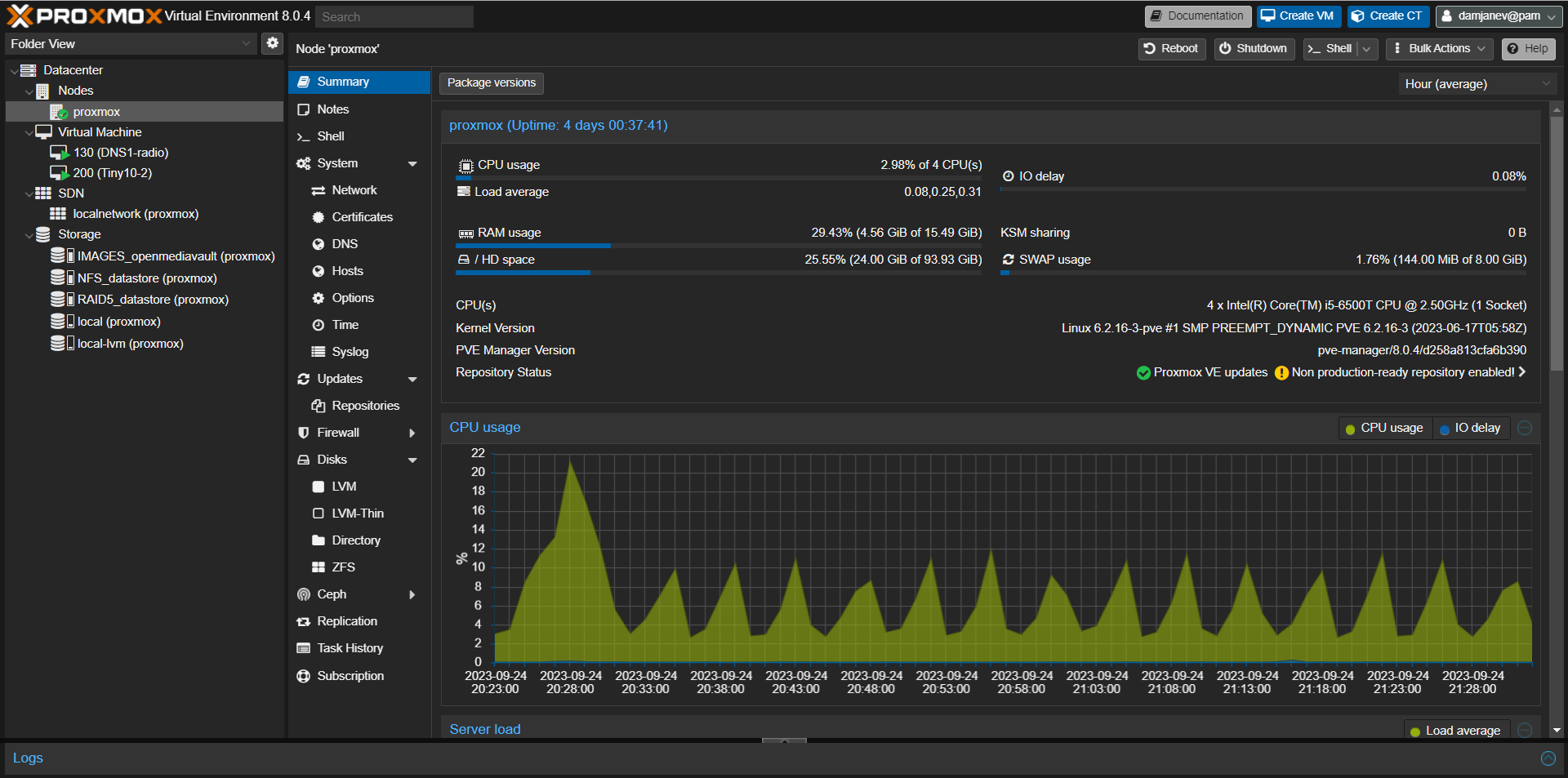Image resolution: width=1568 pixels, height=778 pixels.
Task: Click the search input field
Action: pyautogui.click(x=394, y=16)
